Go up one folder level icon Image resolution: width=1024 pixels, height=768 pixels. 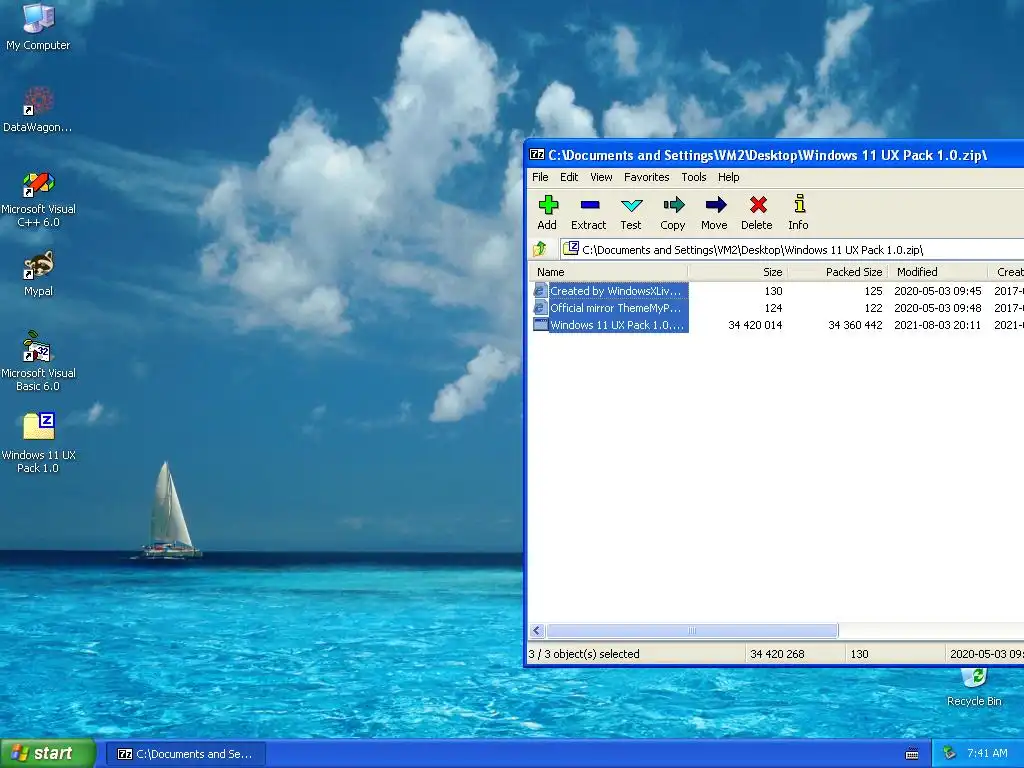click(x=540, y=249)
